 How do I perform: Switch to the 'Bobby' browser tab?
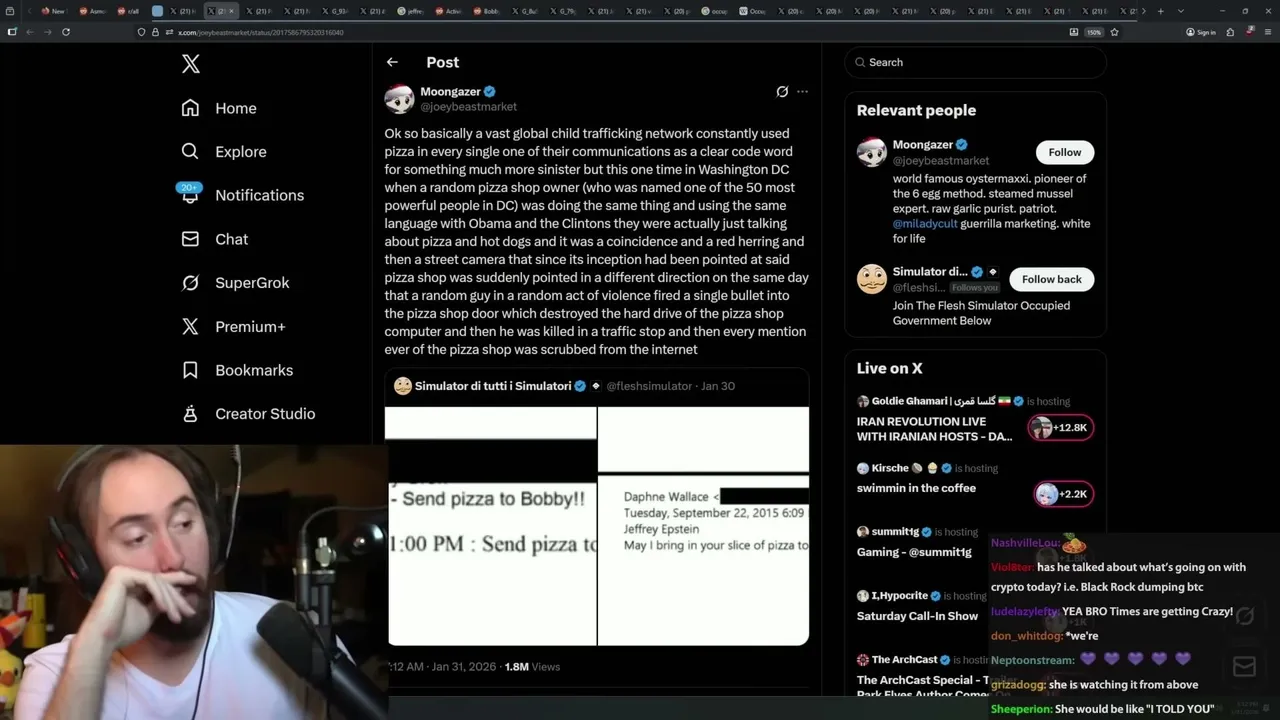click(x=486, y=11)
